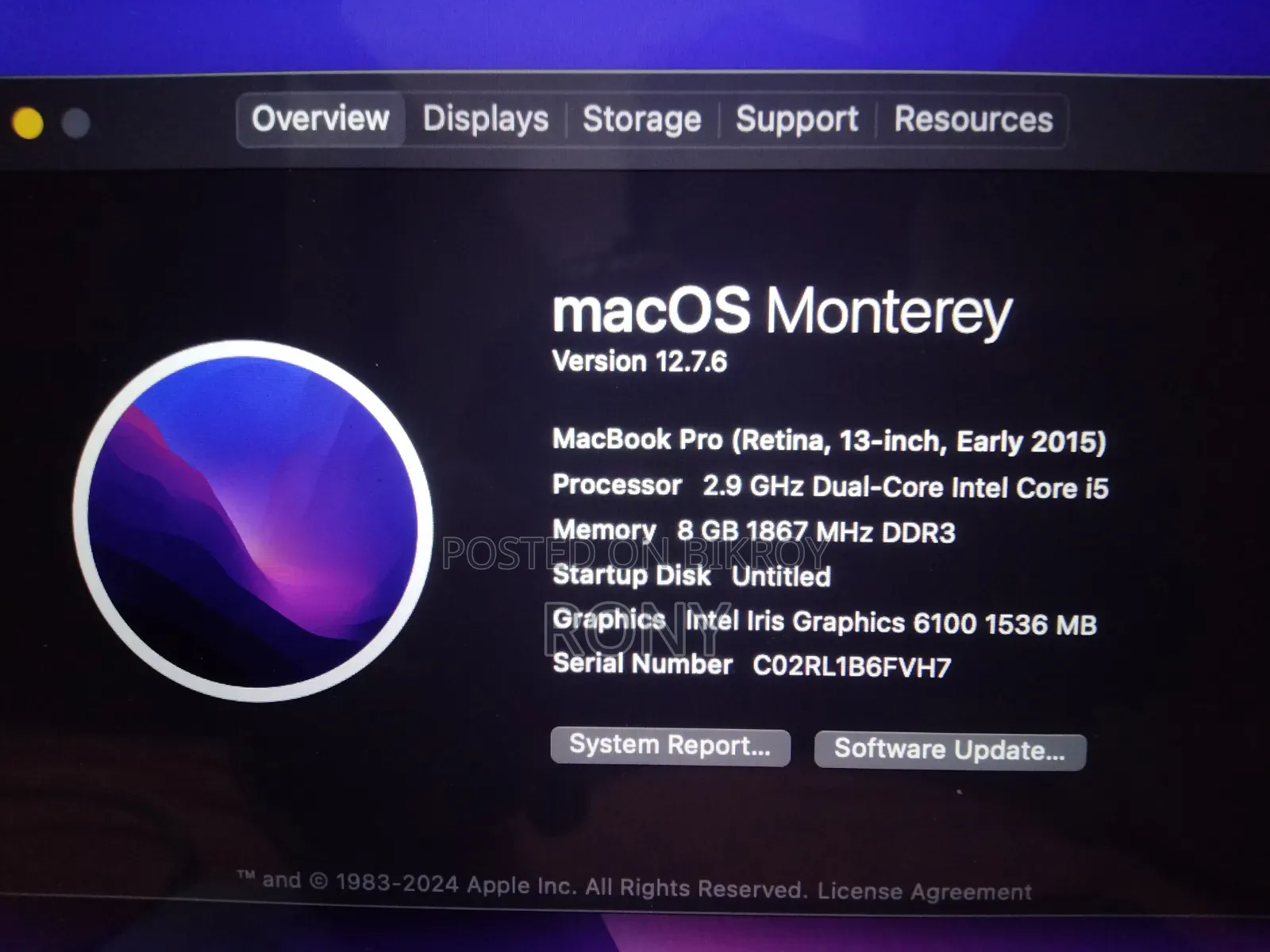
Task: Open System Report
Action: [x=671, y=747]
